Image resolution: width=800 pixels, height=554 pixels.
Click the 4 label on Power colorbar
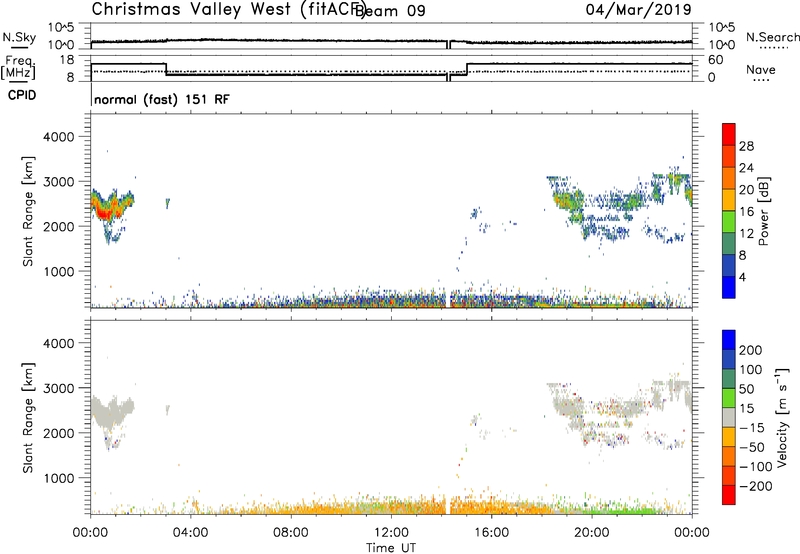click(x=743, y=277)
